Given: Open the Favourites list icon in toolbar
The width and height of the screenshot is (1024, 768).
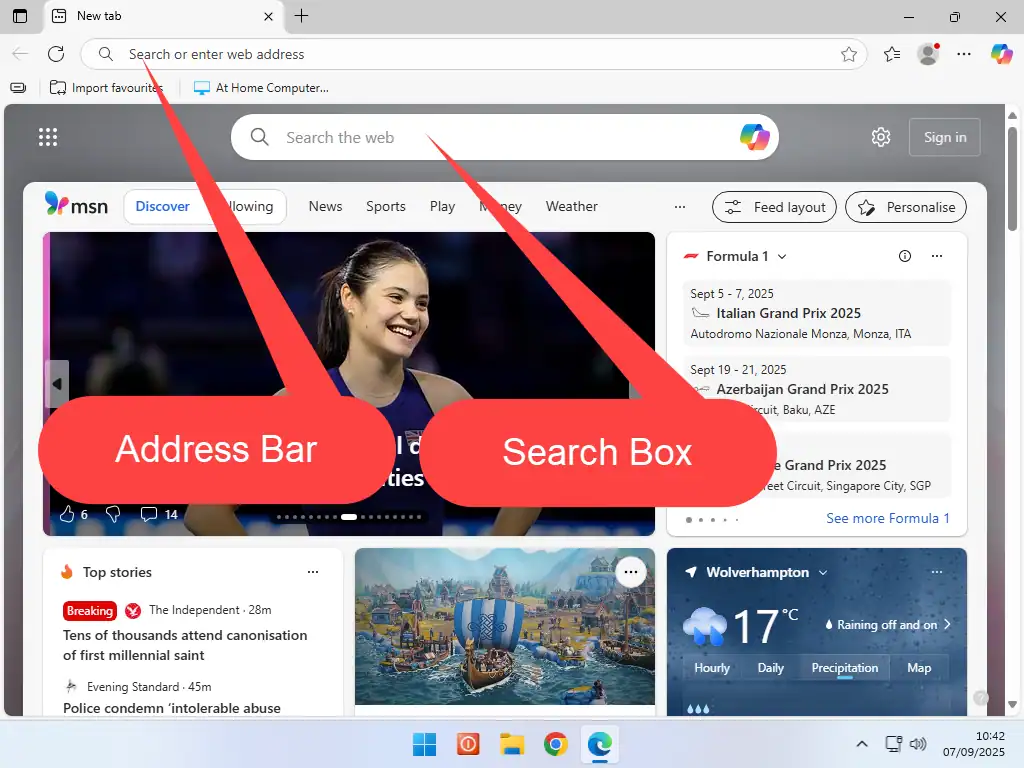Looking at the screenshot, I should point(892,54).
